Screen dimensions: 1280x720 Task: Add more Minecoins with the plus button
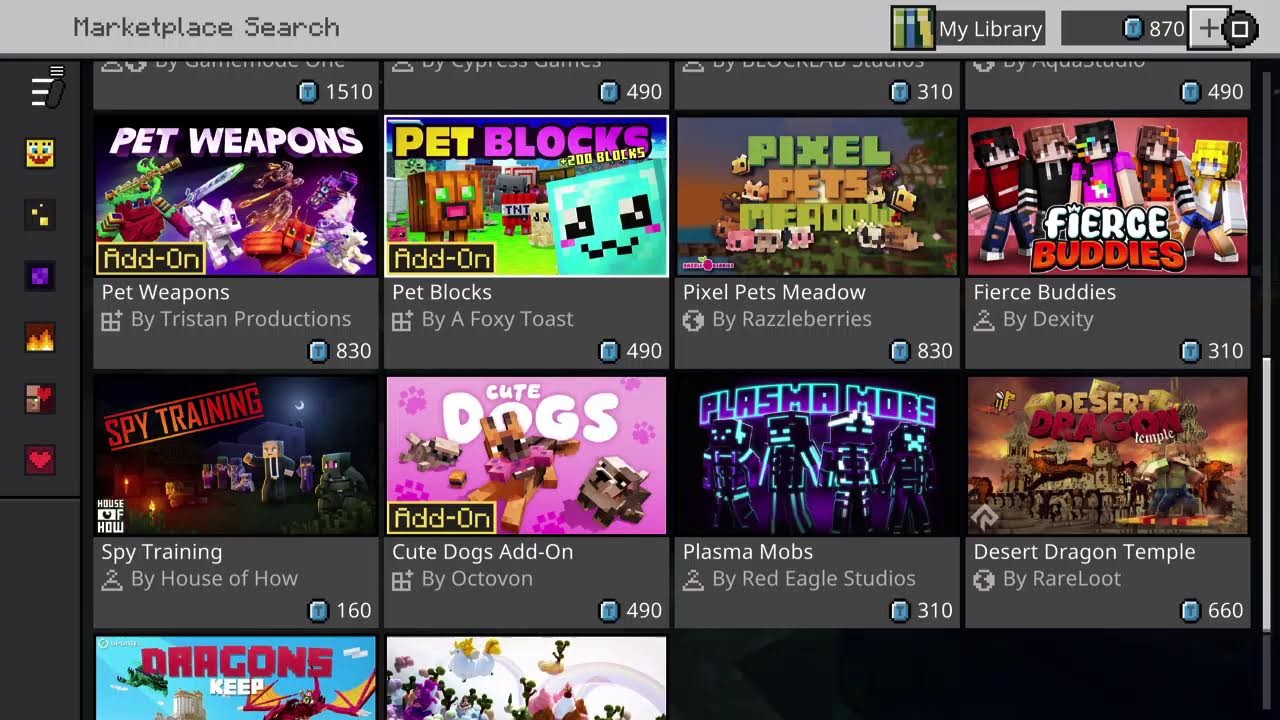[1209, 29]
